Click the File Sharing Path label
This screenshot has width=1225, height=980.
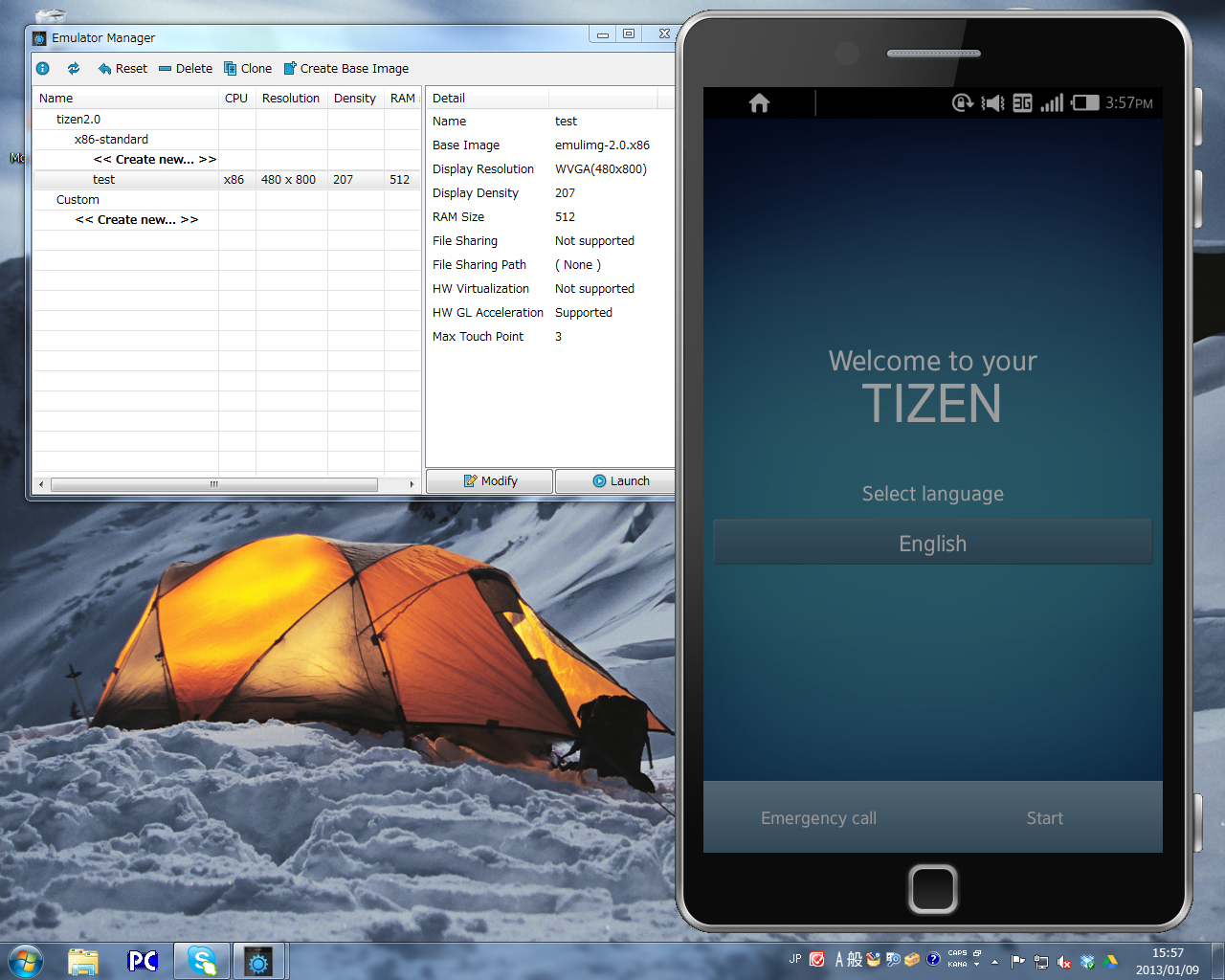[479, 264]
